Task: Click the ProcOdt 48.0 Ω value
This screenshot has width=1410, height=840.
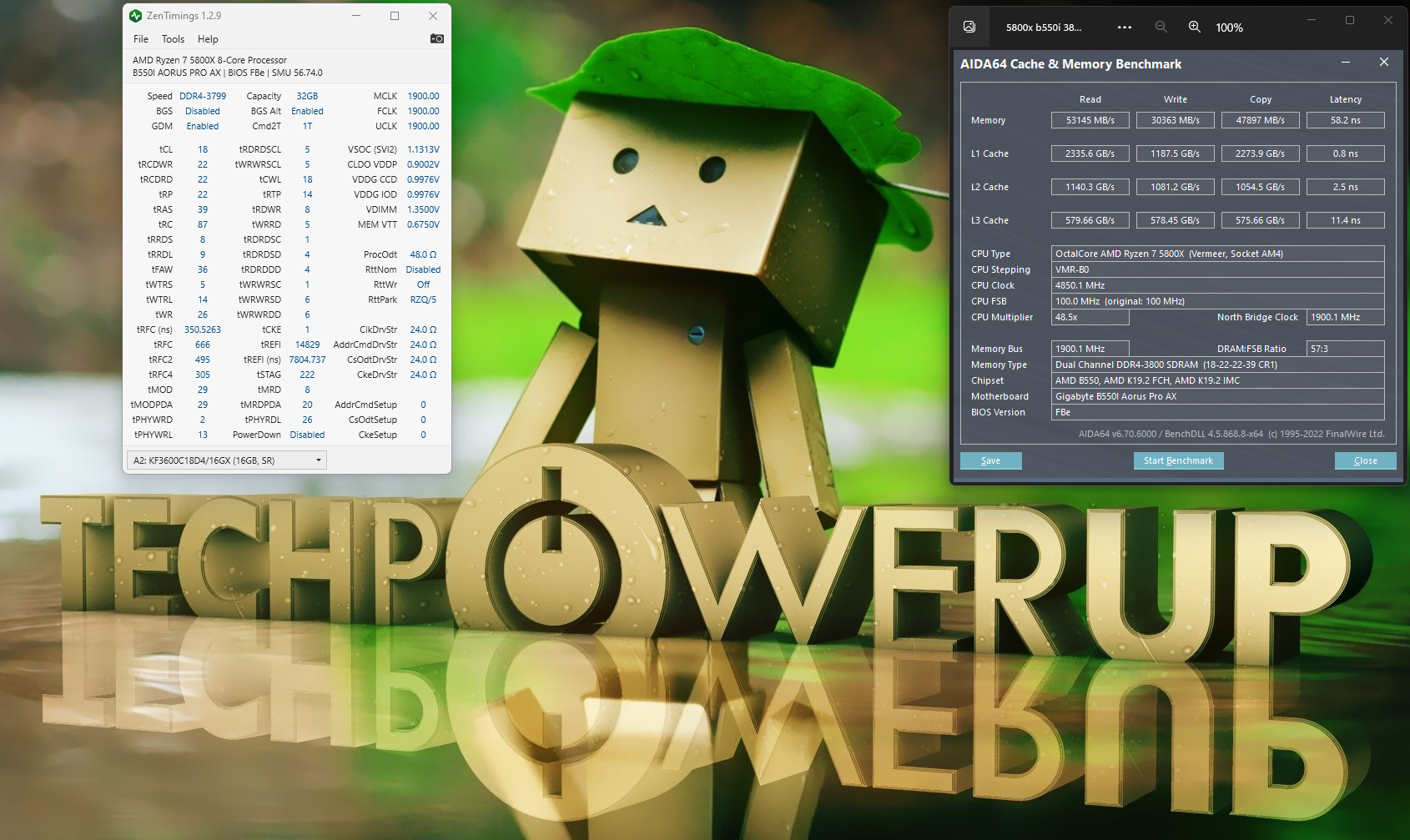Action: point(423,254)
